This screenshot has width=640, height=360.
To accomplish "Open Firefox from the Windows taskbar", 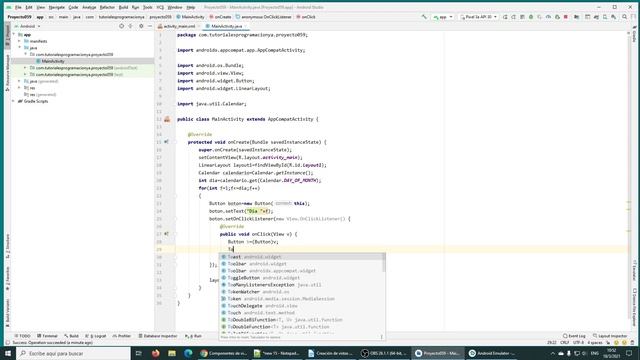I will tap(156, 353).
